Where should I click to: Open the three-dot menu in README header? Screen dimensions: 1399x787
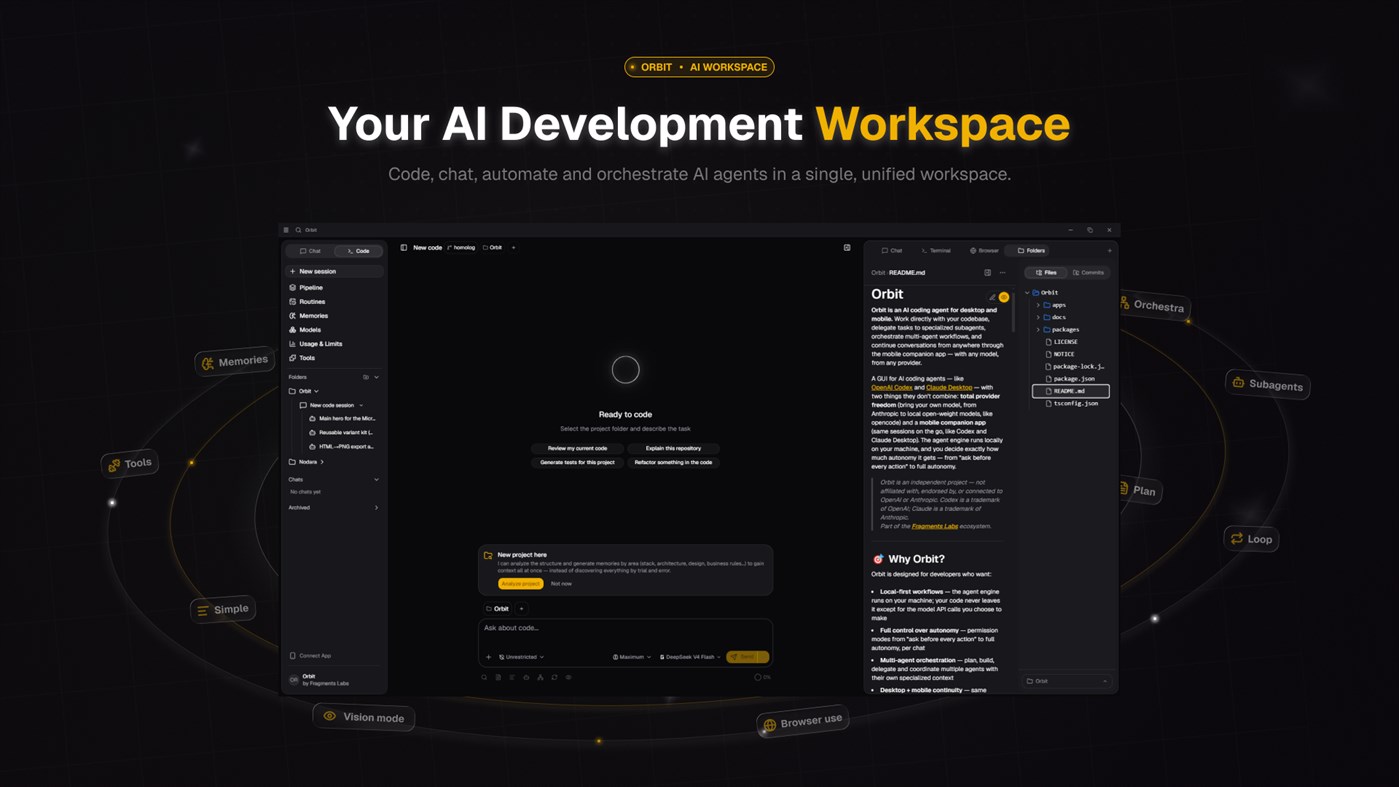1003,272
